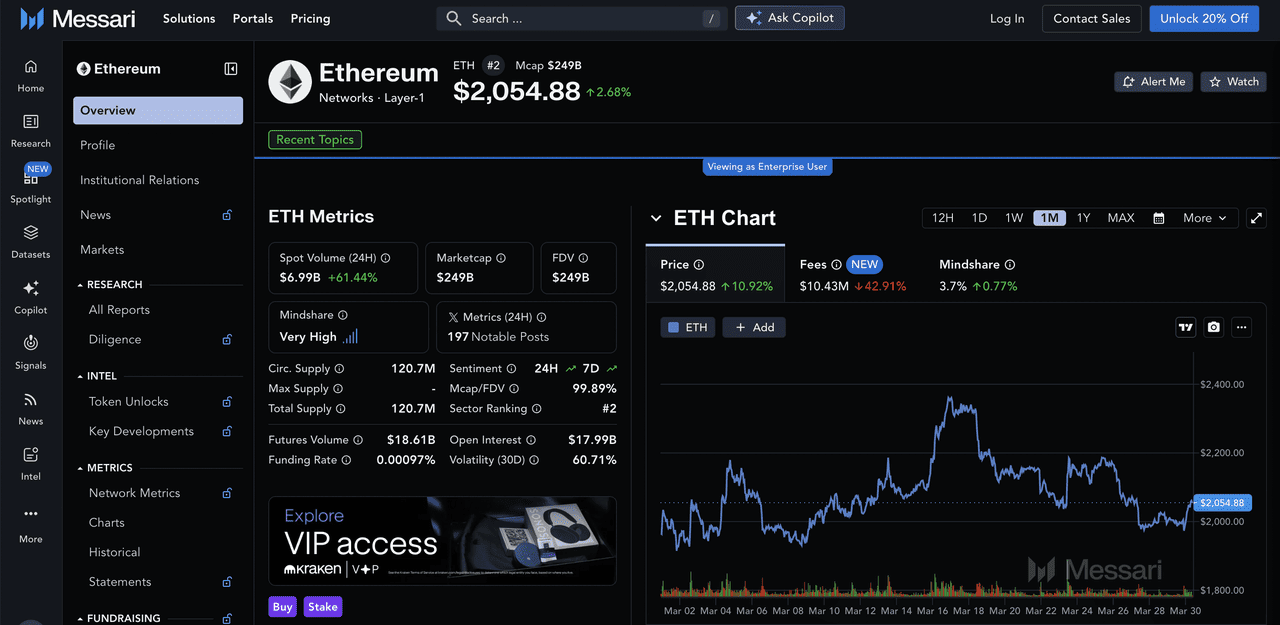Open Signals in the sidebar rail
The image size is (1280, 625).
31,352
